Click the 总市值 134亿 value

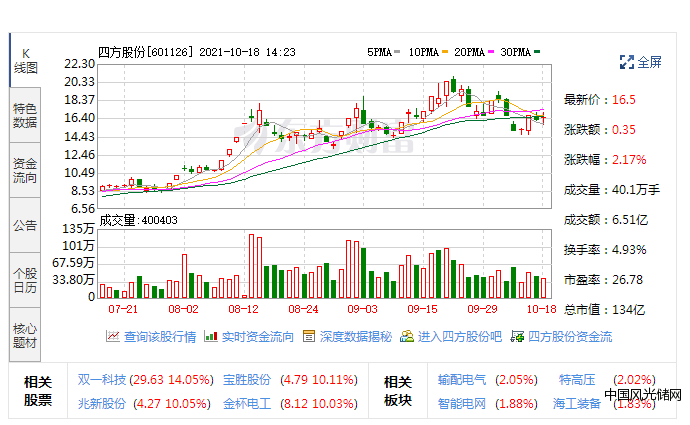click(x=628, y=310)
